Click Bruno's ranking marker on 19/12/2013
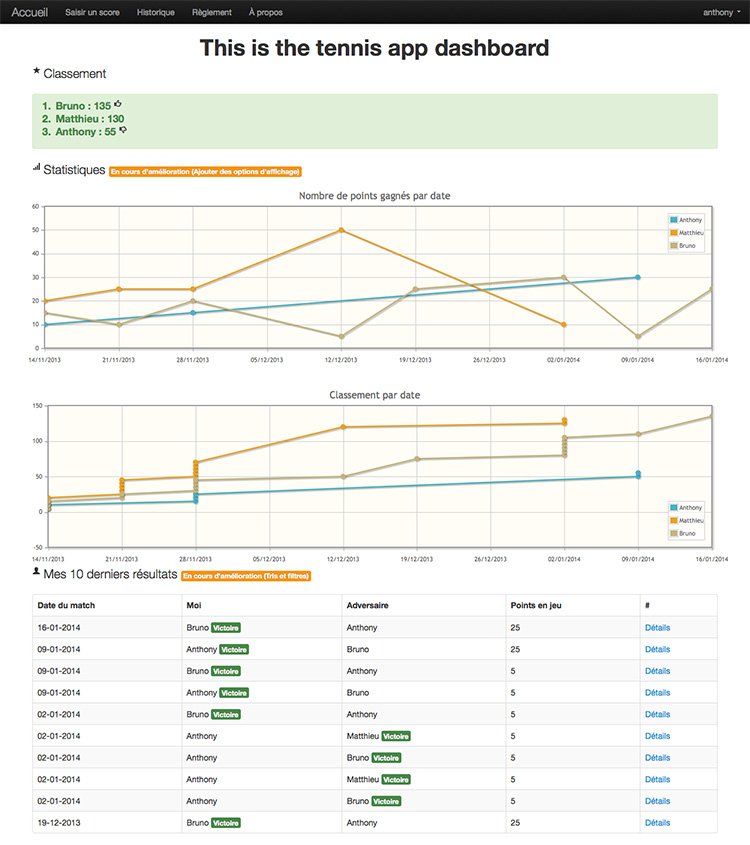750x845 pixels. (417, 459)
